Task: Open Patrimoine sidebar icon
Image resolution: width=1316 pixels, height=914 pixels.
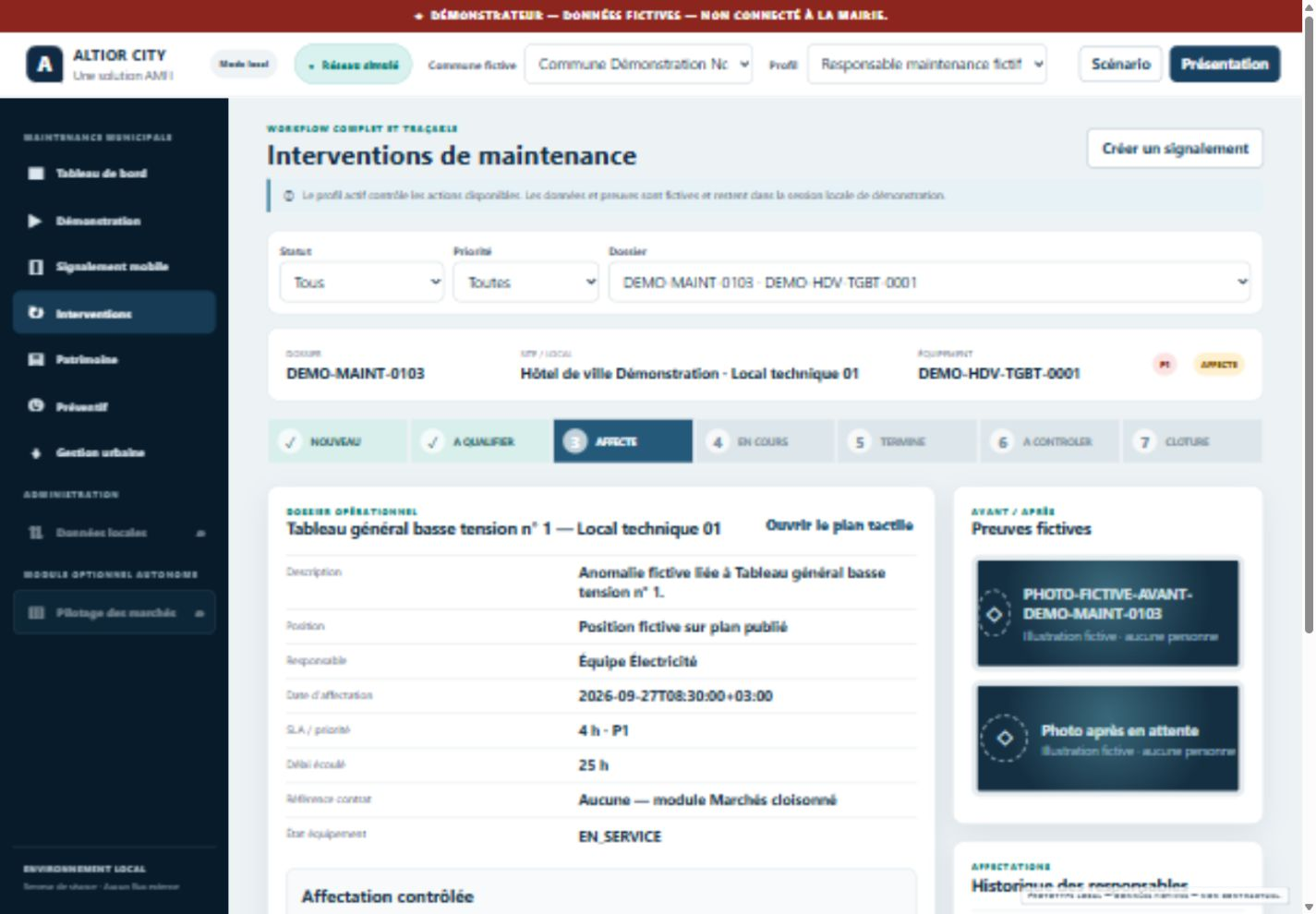Action: [36, 359]
